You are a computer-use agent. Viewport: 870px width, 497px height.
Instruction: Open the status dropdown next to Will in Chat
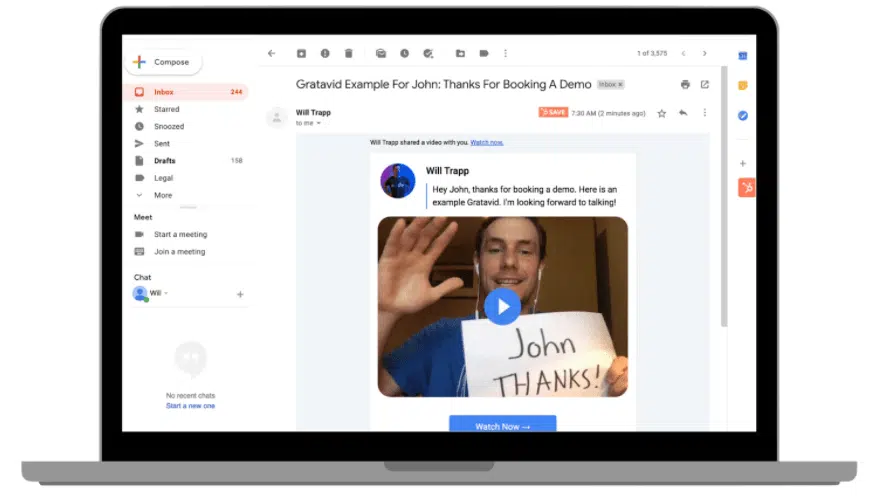click(166, 293)
